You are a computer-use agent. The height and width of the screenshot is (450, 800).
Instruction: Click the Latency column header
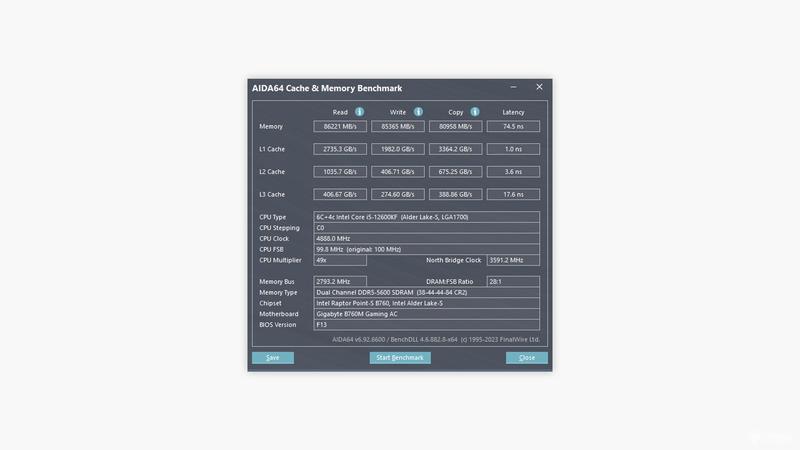pyautogui.click(x=513, y=112)
